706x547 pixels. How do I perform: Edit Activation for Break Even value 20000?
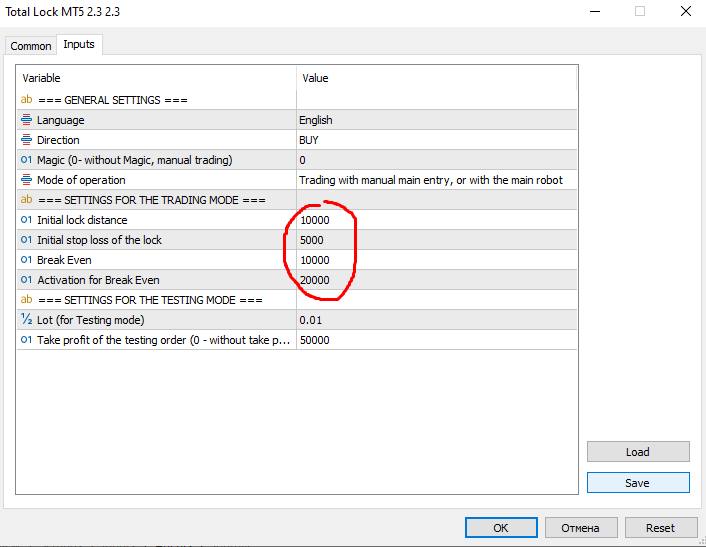coord(437,280)
